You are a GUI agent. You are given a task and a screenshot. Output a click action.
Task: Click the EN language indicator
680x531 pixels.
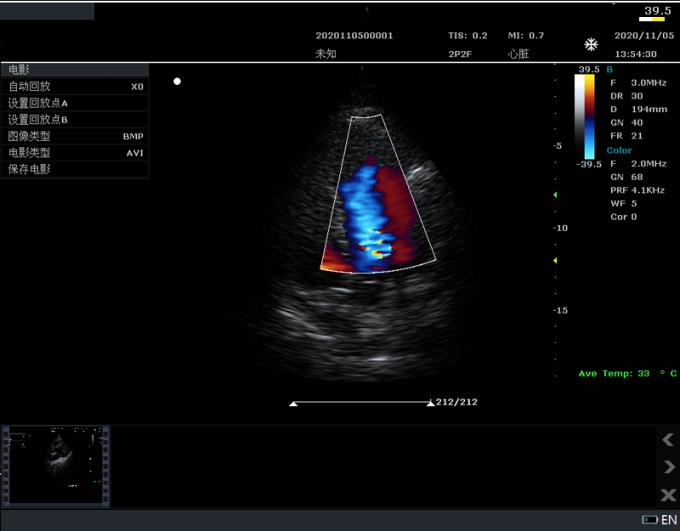[x=669, y=520]
